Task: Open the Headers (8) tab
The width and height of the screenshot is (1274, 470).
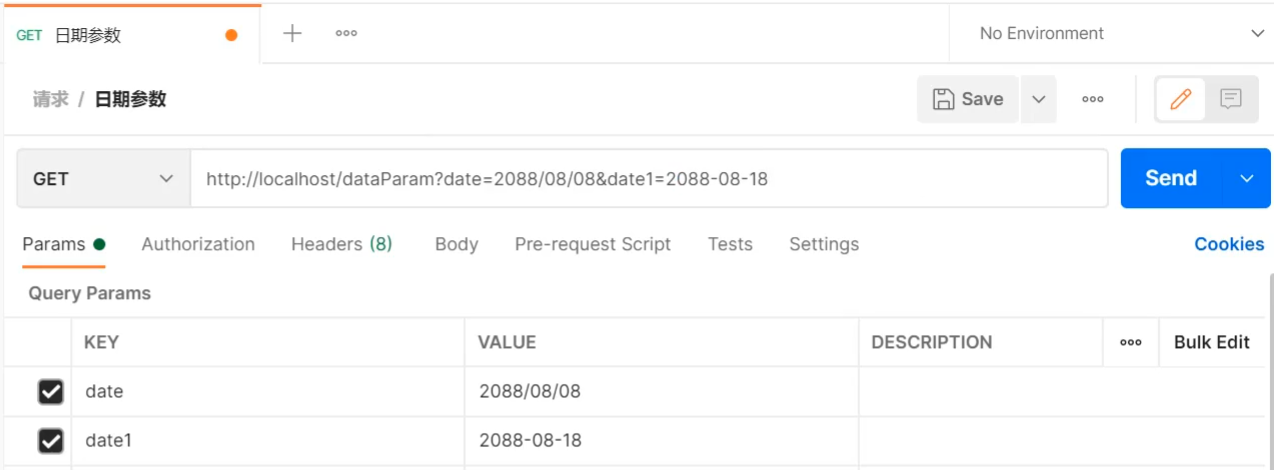Action: click(x=341, y=244)
